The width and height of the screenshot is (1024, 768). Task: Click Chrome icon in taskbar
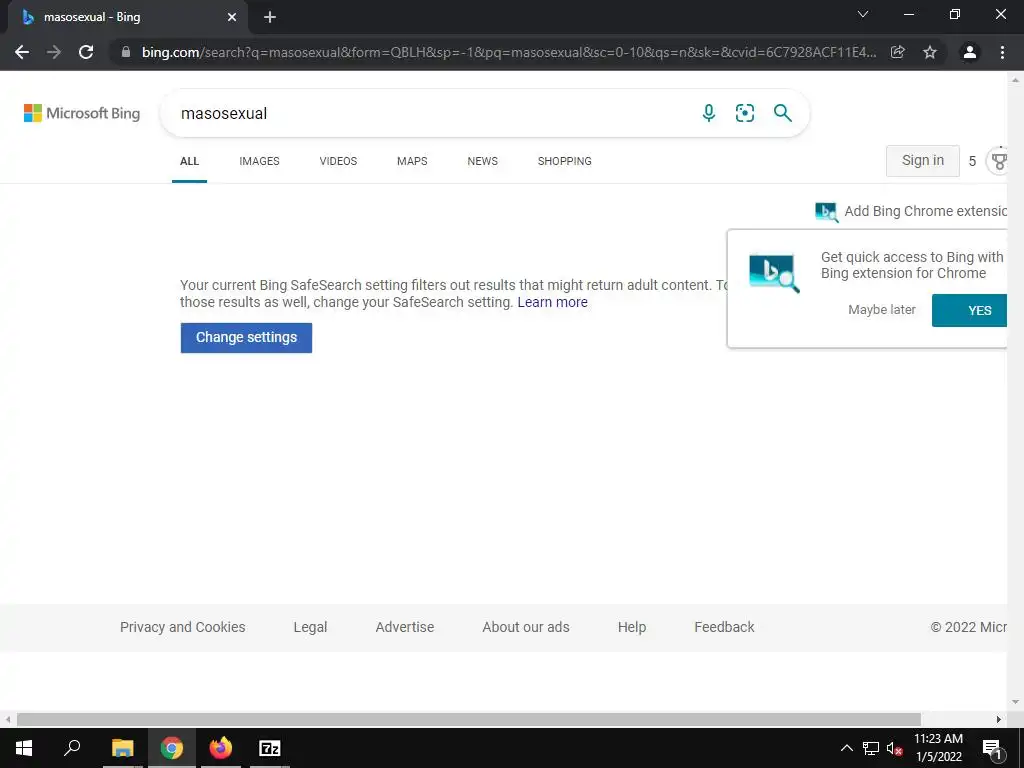[x=172, y=748]
